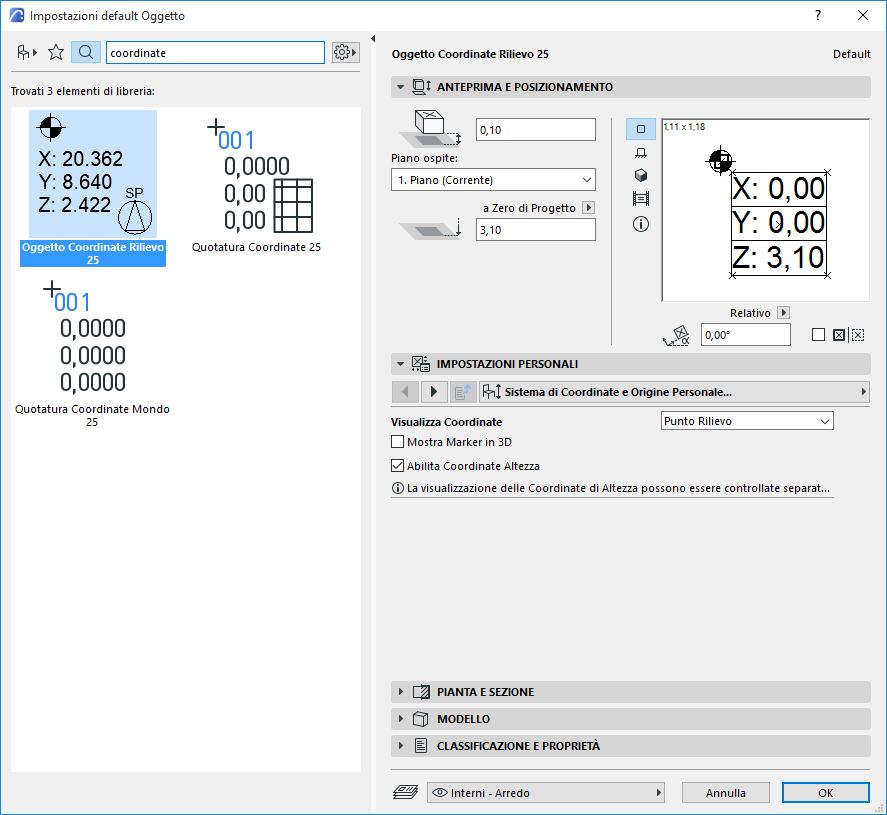The image size is (887, 815).
Task: Click the 0,10 height field
Action: pyautogui.click(x=536, y=130)
